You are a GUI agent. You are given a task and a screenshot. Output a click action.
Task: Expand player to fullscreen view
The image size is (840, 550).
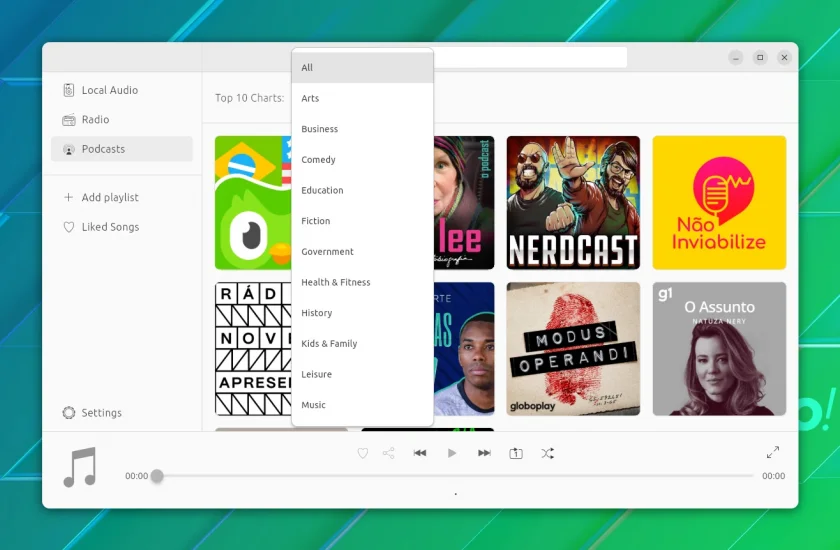tap(773, 452)
